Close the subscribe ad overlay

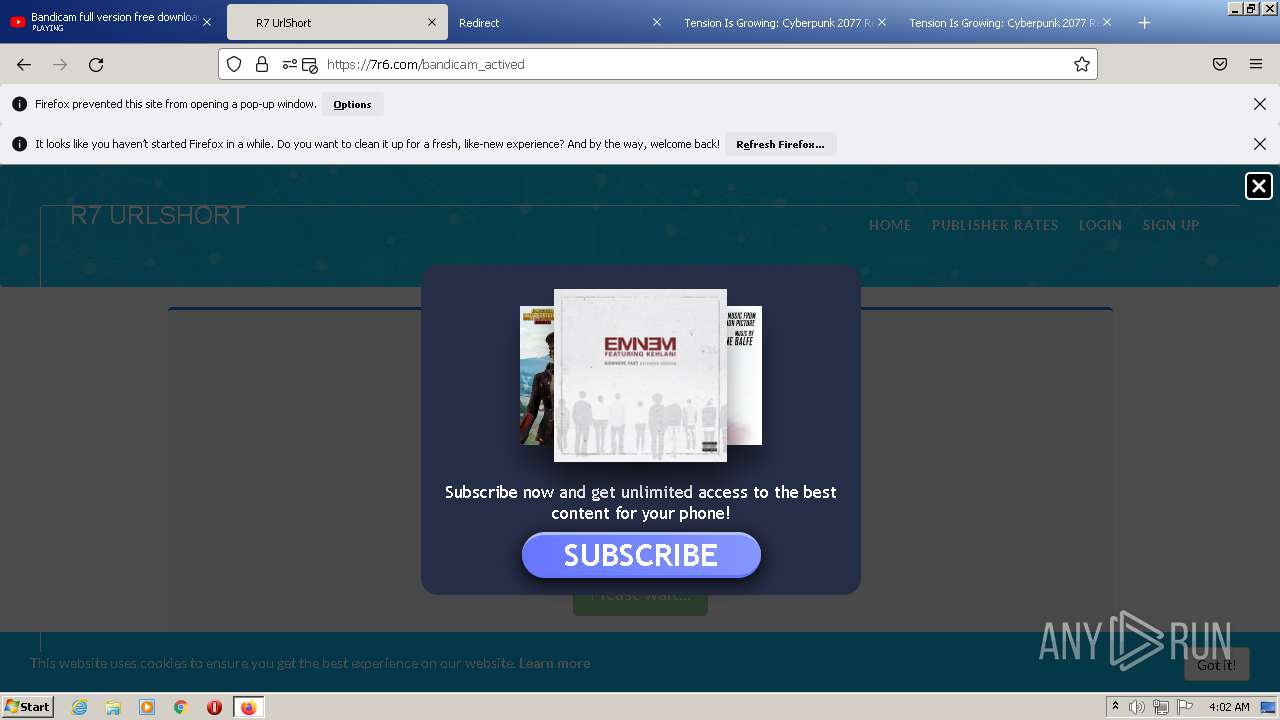point(1259,186)
